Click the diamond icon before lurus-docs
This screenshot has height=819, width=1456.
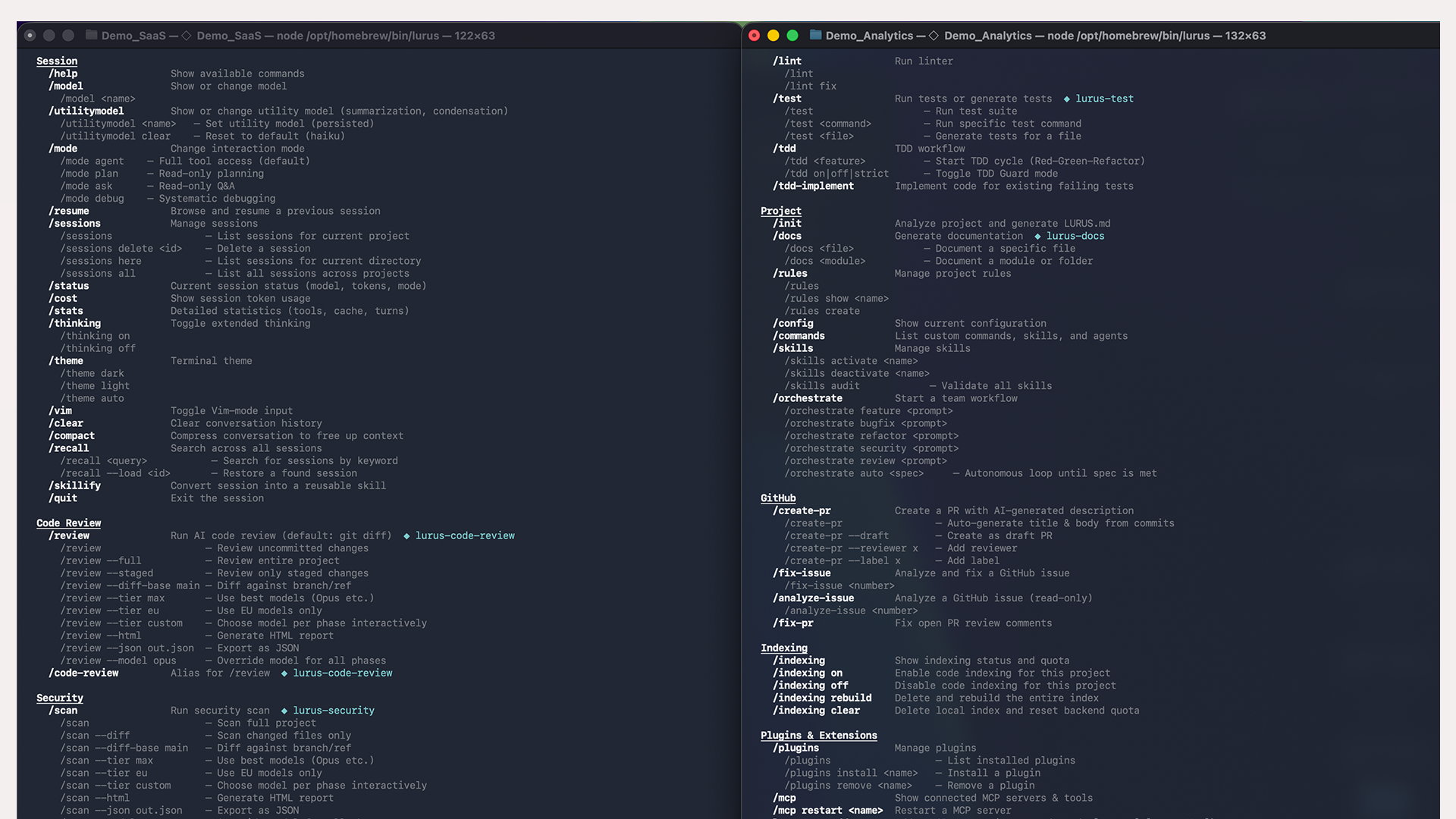point(1037,237)
